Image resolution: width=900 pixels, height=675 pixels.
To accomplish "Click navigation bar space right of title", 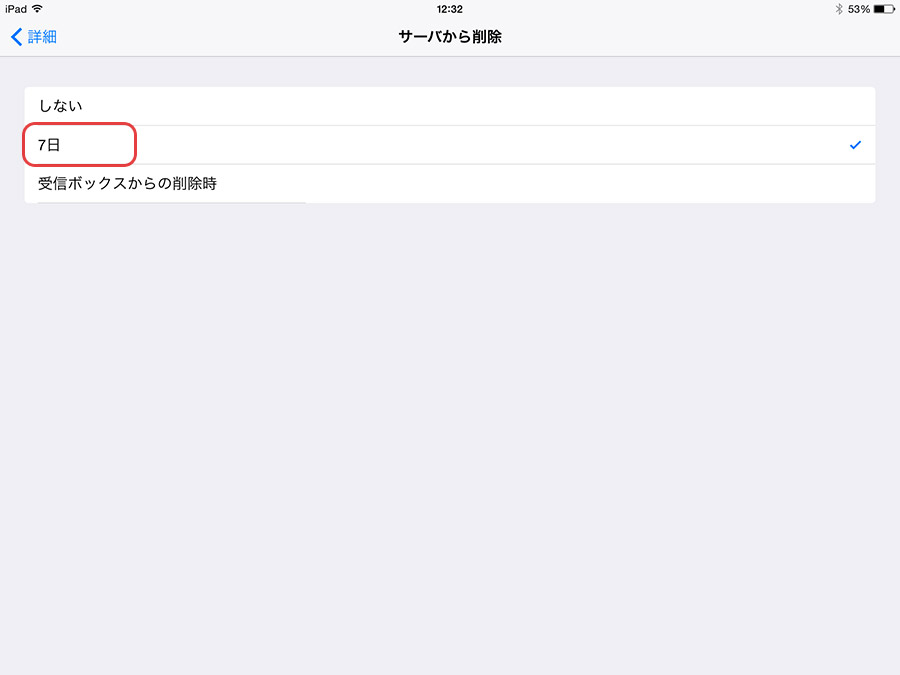I will tap(689, 37).
